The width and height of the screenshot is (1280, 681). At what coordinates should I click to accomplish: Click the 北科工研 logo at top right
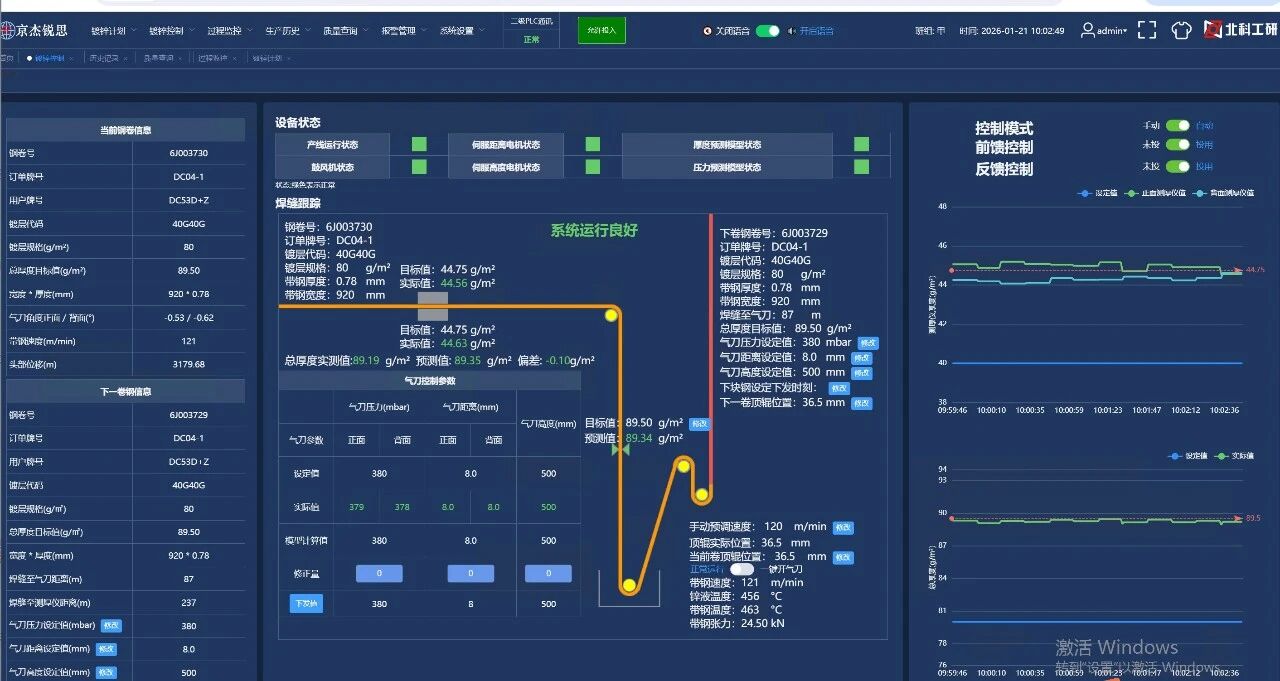[x=1240, y=30]
